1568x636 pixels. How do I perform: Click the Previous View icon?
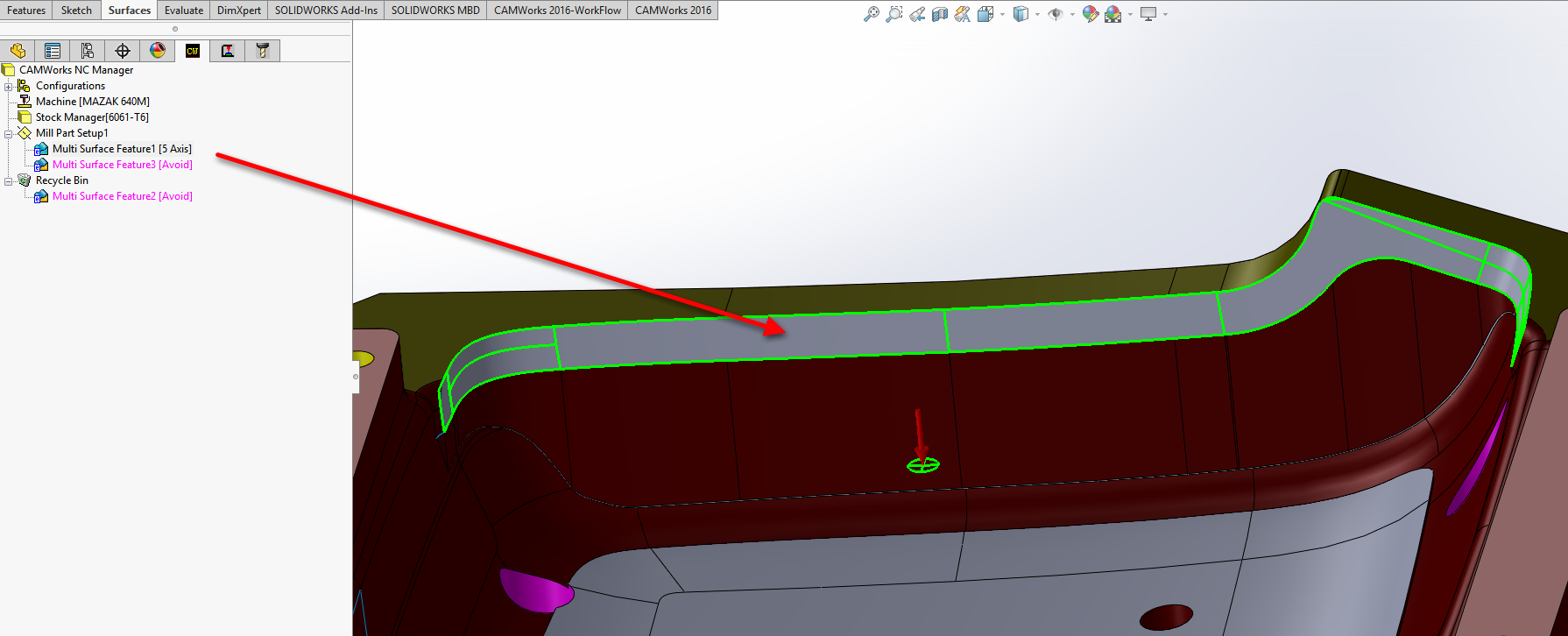pos(917,14)
